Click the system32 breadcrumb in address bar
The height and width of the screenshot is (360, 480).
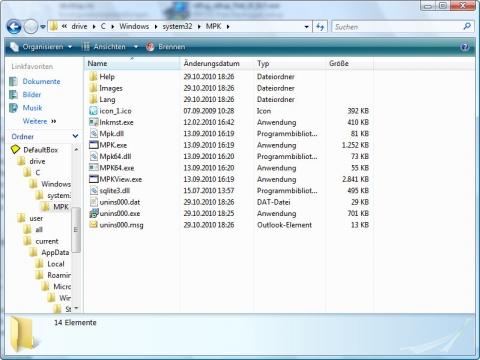click(x=177, y=26)
